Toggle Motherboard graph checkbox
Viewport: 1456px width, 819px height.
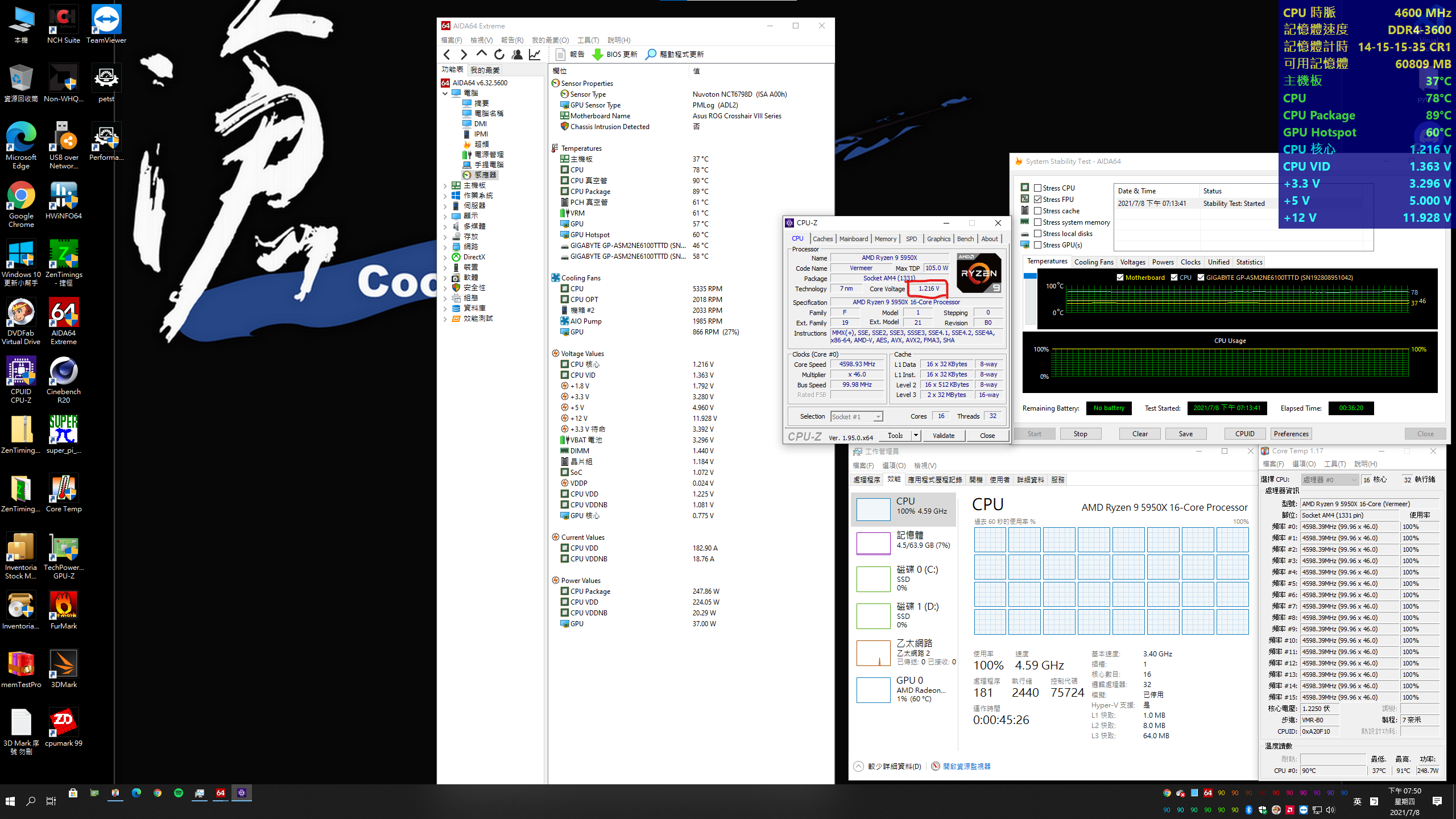1120,278
